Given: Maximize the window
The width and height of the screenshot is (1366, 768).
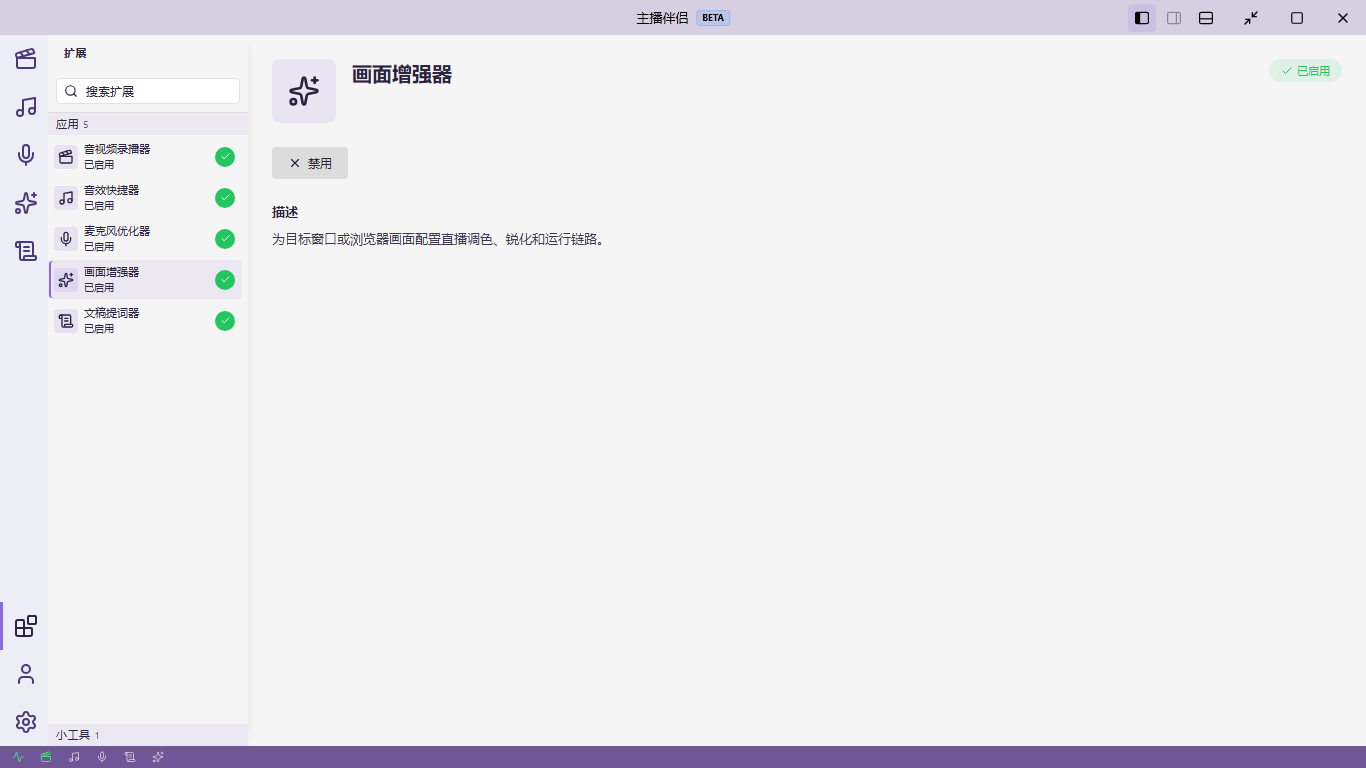Looking at the screenshot, I should pyautogui.click(x=1297, y=18).
